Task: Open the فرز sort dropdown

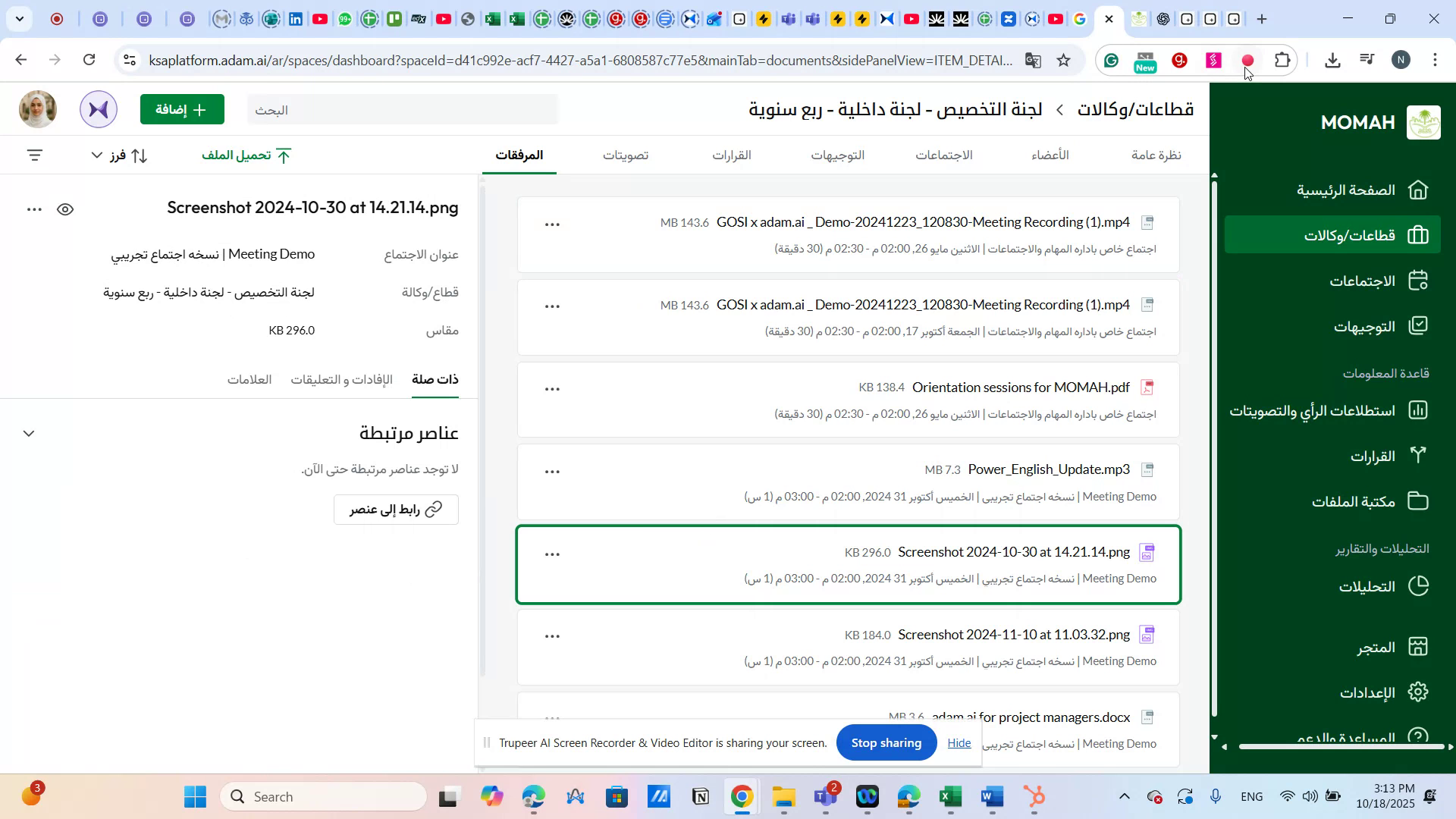Action: 118,155
